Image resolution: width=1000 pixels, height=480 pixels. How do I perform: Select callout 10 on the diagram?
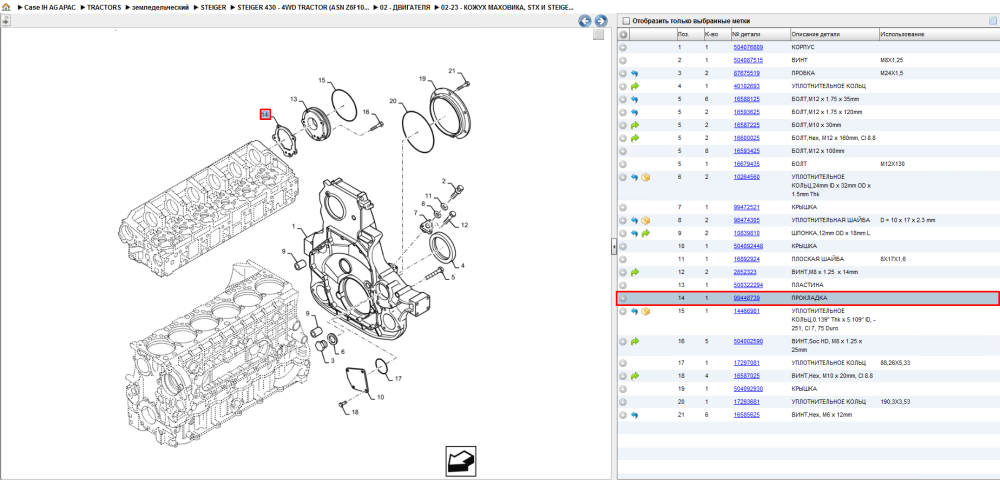click(x=381, y=398)
